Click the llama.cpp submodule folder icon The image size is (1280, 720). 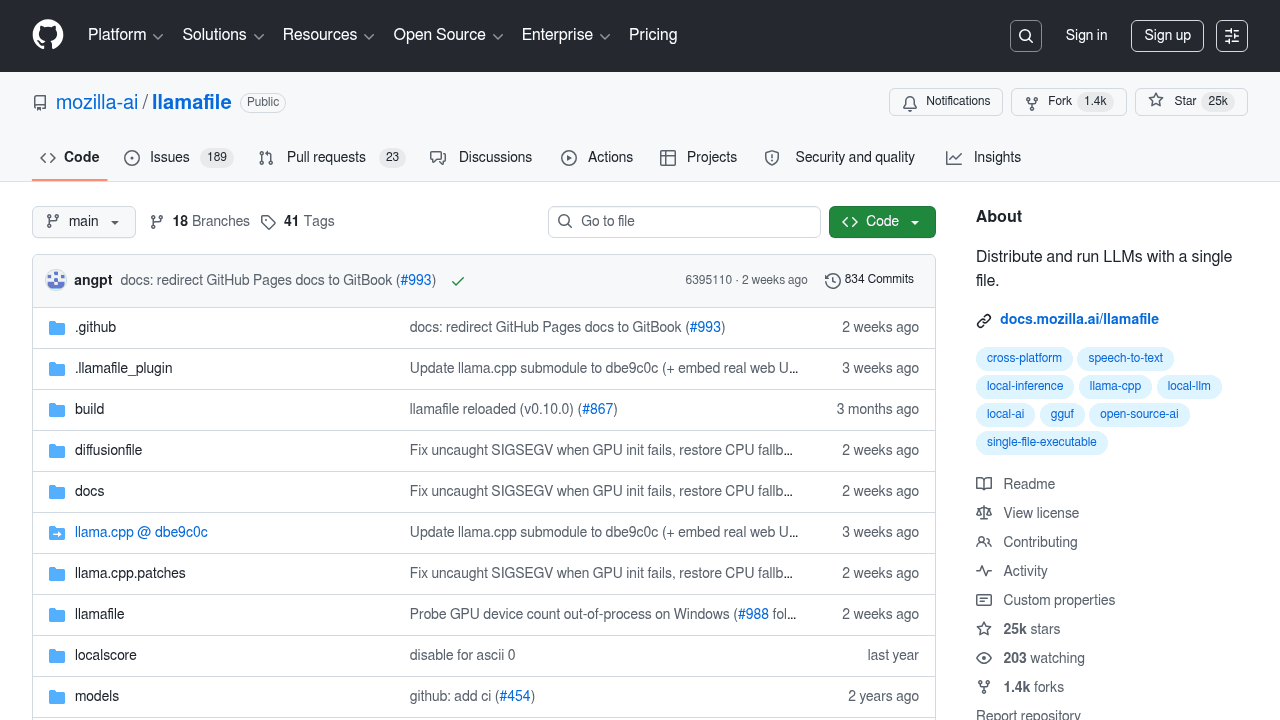click(57, 533)
